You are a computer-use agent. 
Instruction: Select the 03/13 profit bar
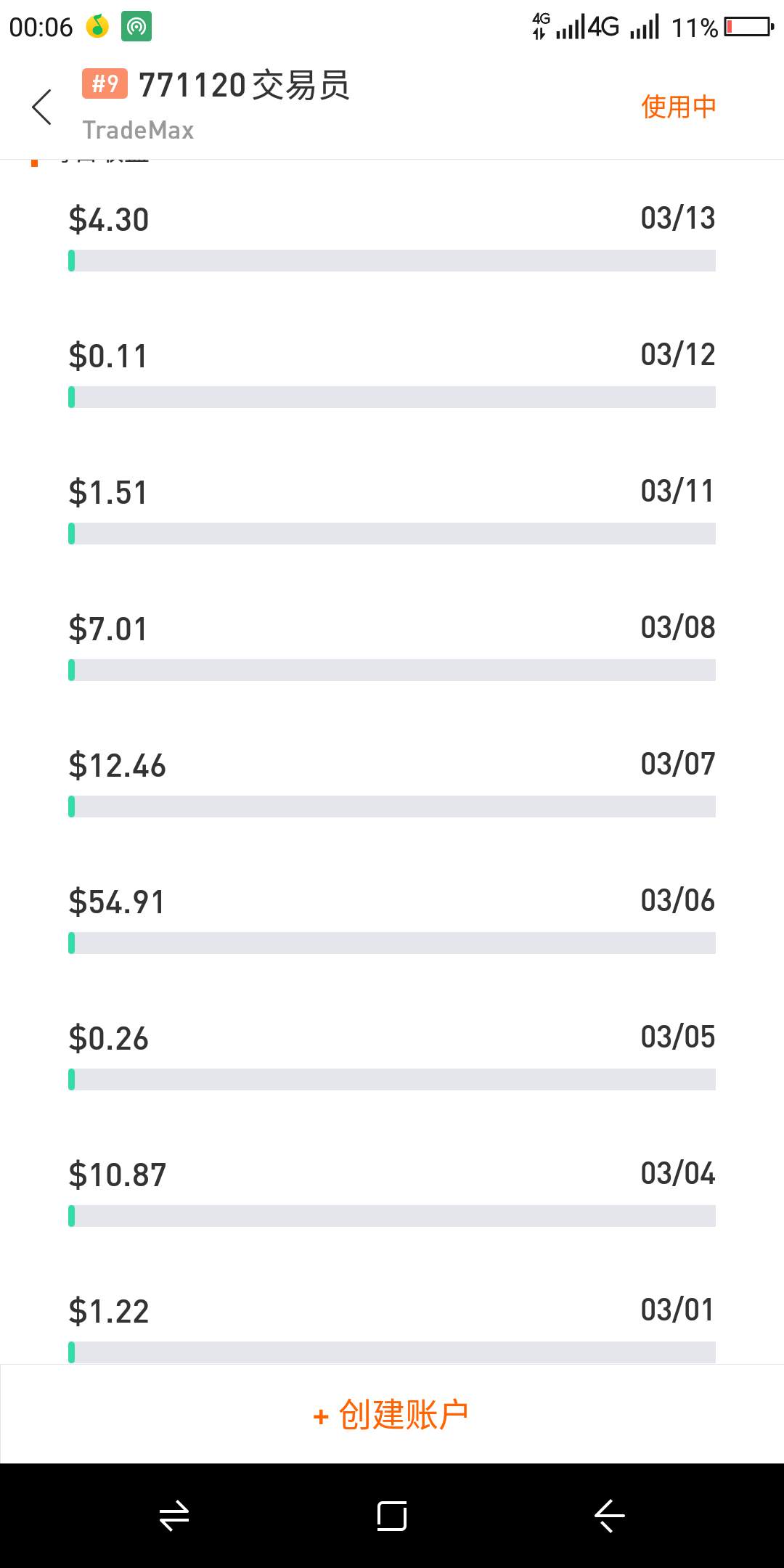point(392,261)
